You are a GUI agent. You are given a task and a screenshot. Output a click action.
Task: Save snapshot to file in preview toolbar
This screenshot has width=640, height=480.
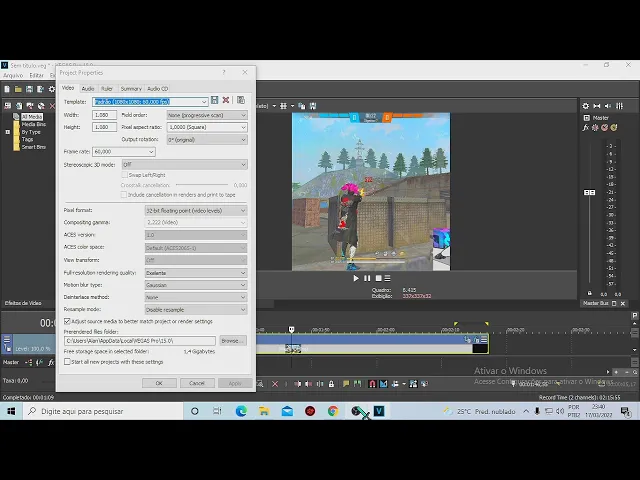(313, 106)
